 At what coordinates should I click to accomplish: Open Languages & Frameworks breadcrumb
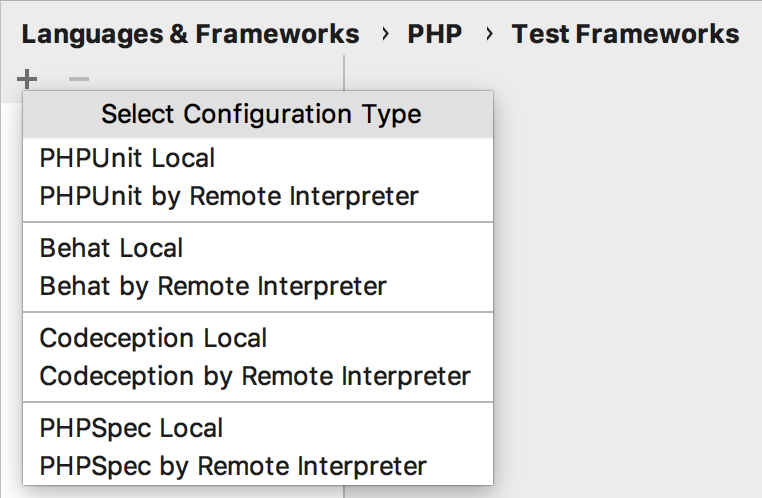pyautogui.click(x=190, y=34)
